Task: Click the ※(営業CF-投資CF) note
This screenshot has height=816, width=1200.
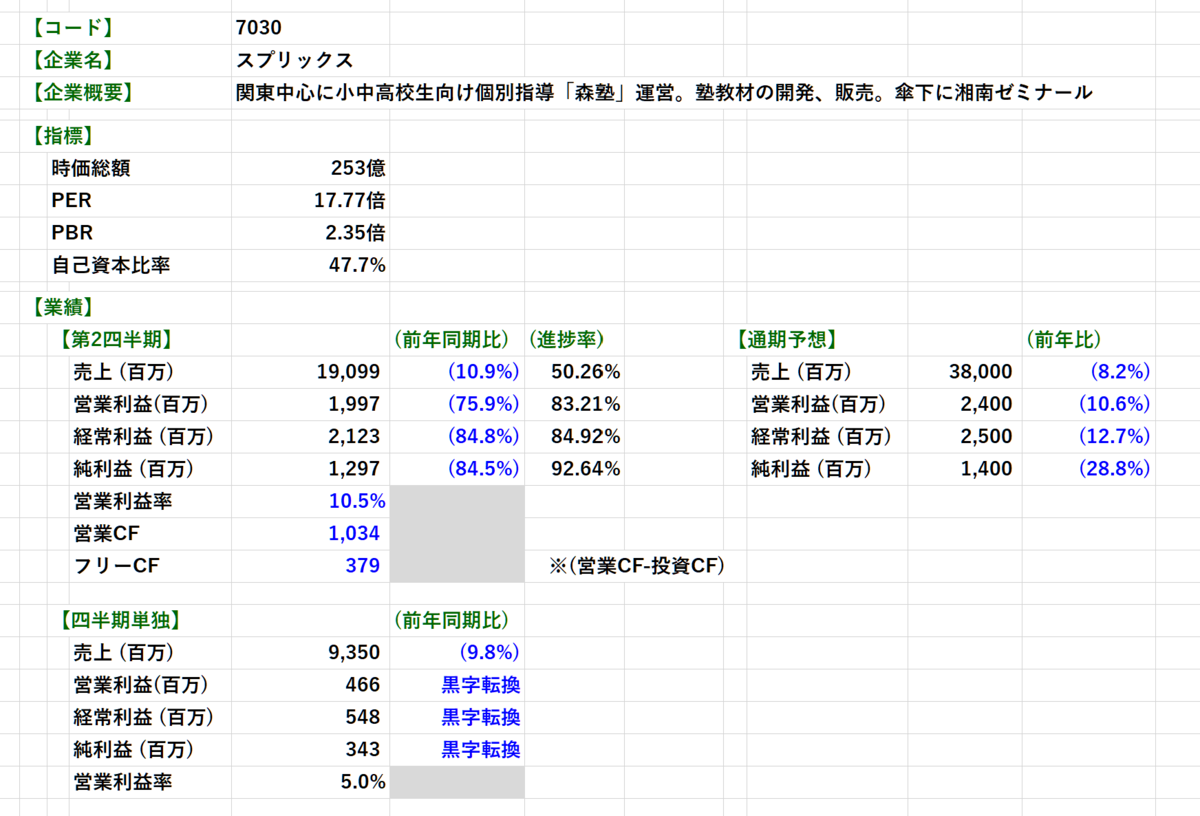Action: (637, 566)
